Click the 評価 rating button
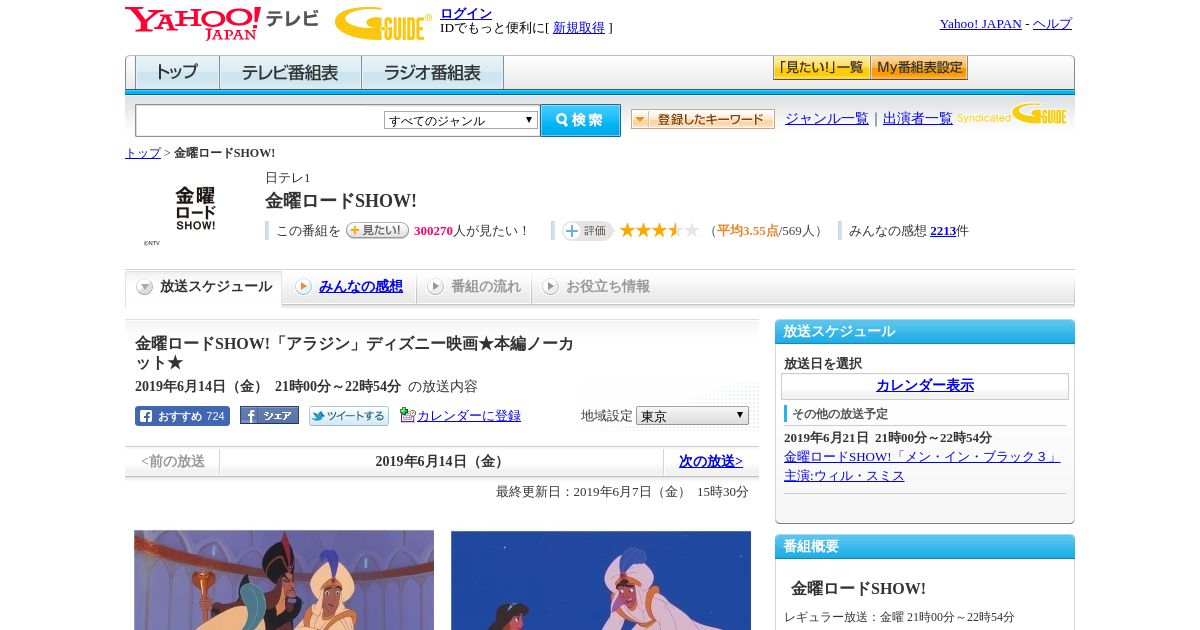The image size is (1200, 630). [x=587, y=231]
